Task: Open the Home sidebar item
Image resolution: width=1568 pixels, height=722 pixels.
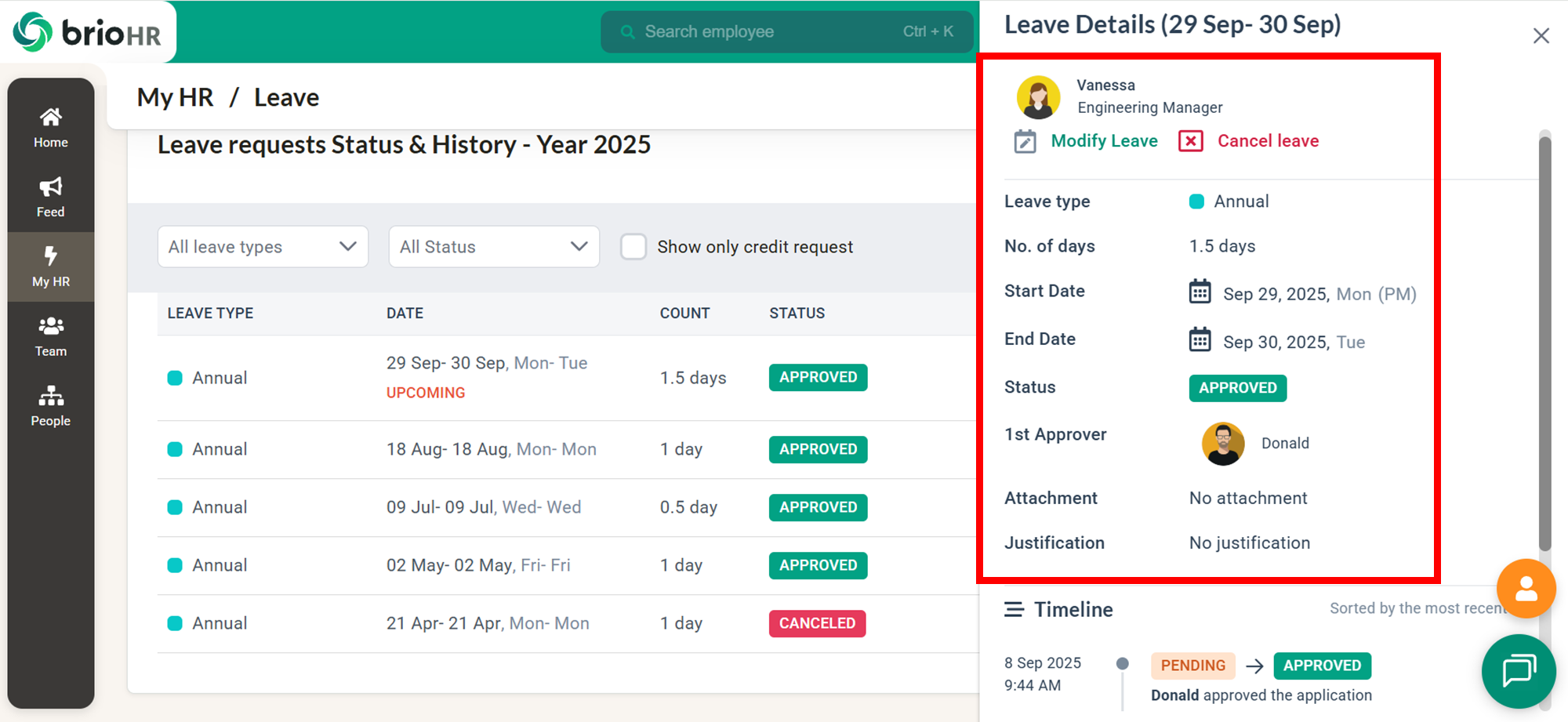Action: click(x=51, y=128)
